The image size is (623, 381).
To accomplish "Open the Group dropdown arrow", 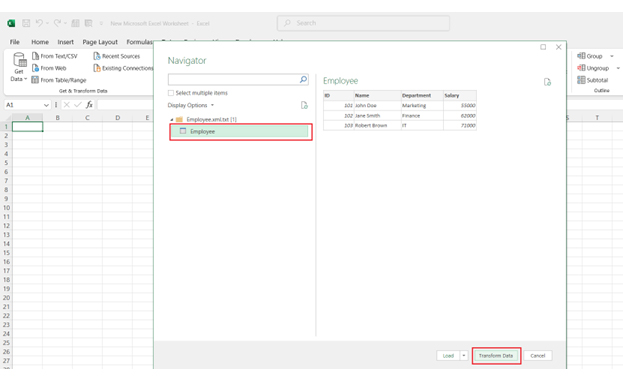I will [x=612, y=56].
